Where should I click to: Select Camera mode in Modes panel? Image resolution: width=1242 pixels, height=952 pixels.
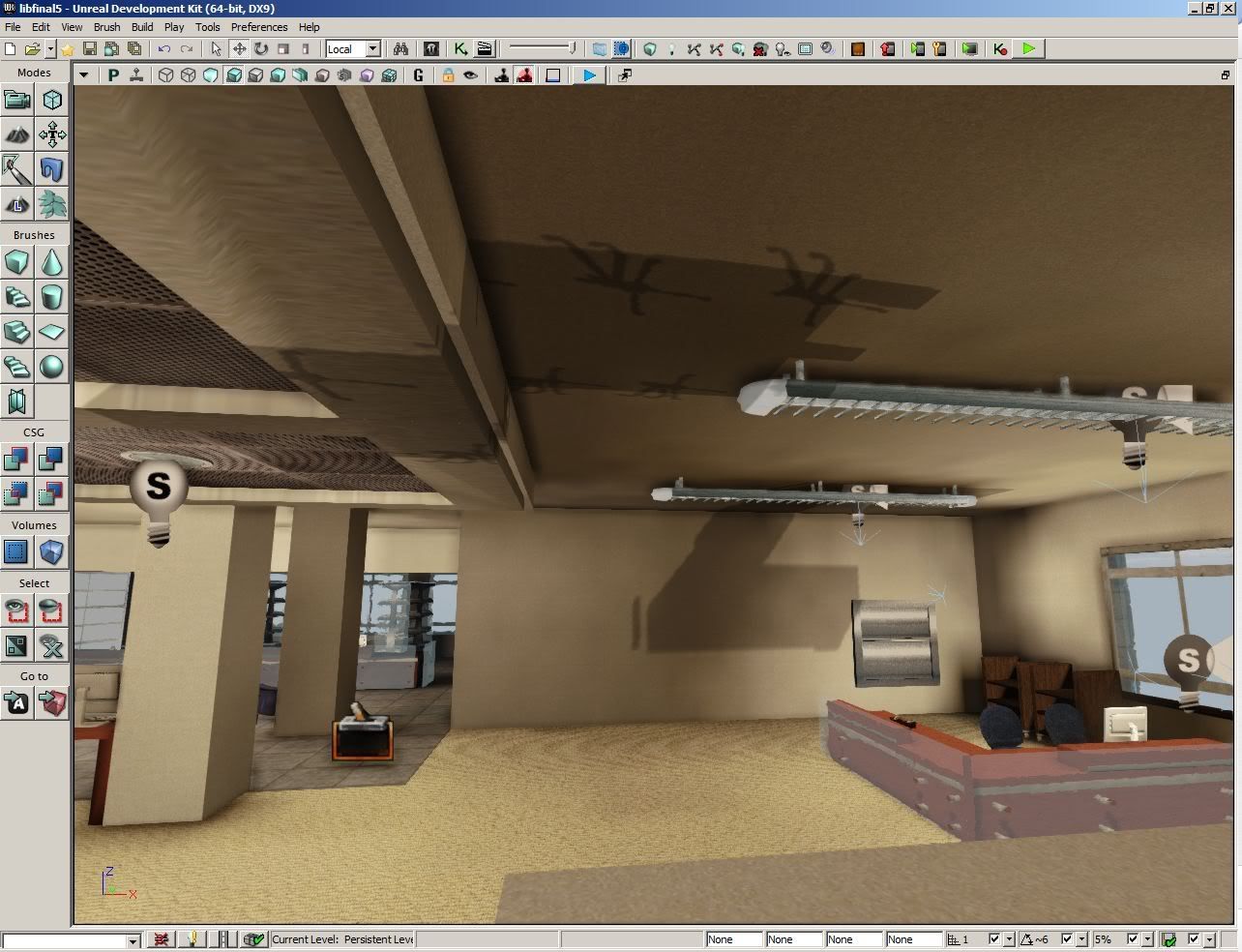pos(16,100)
